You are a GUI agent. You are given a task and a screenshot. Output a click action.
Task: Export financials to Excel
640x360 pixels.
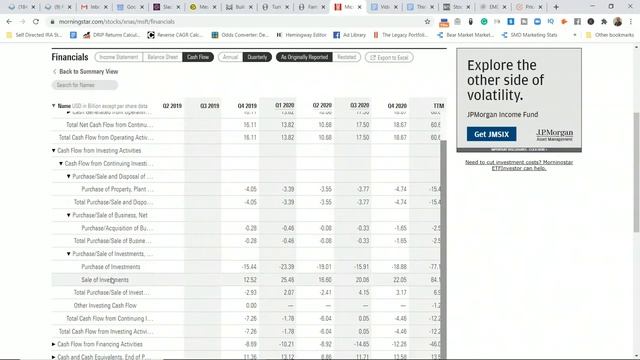tap(389, 58)
